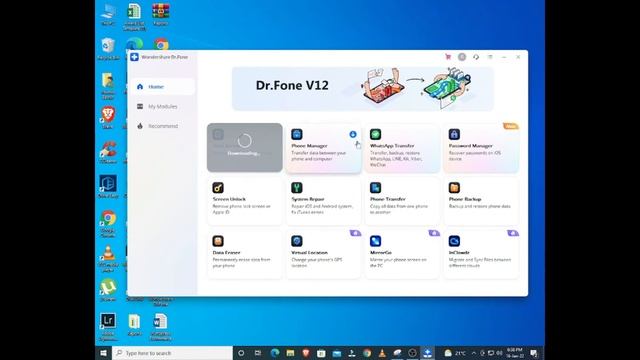The height and width of the screenshot is (360, 640).
Task: Open the Phone Backup module icon
Action: tap(454, 188)
